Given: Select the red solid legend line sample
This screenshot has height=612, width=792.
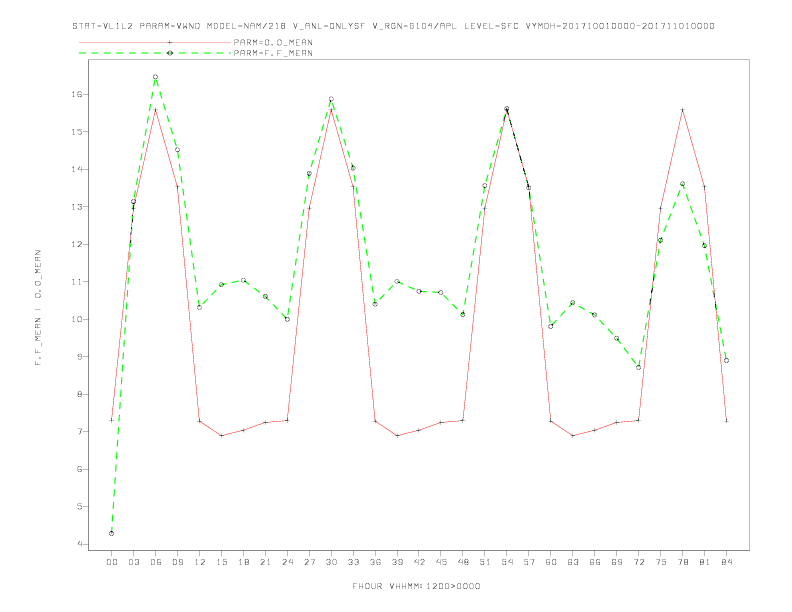Looking at the screenshot, I should tap(155, 42).
